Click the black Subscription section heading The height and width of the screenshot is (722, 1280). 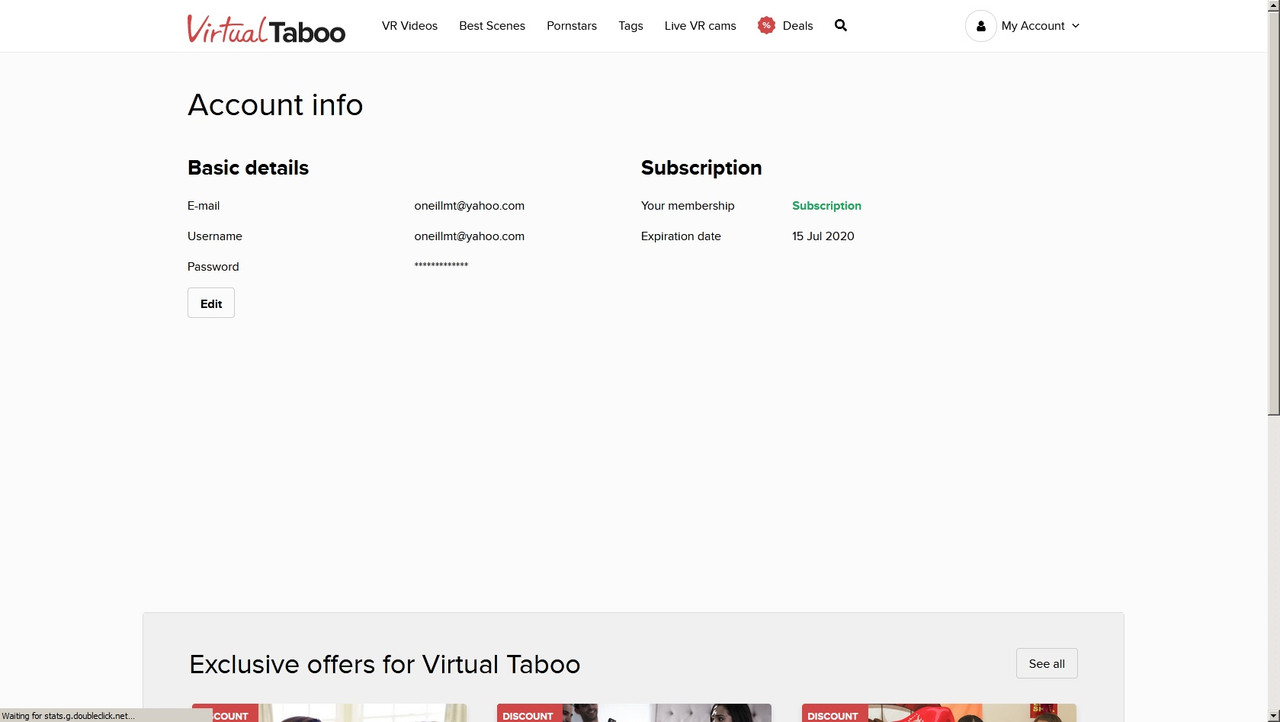pos(701,168)
